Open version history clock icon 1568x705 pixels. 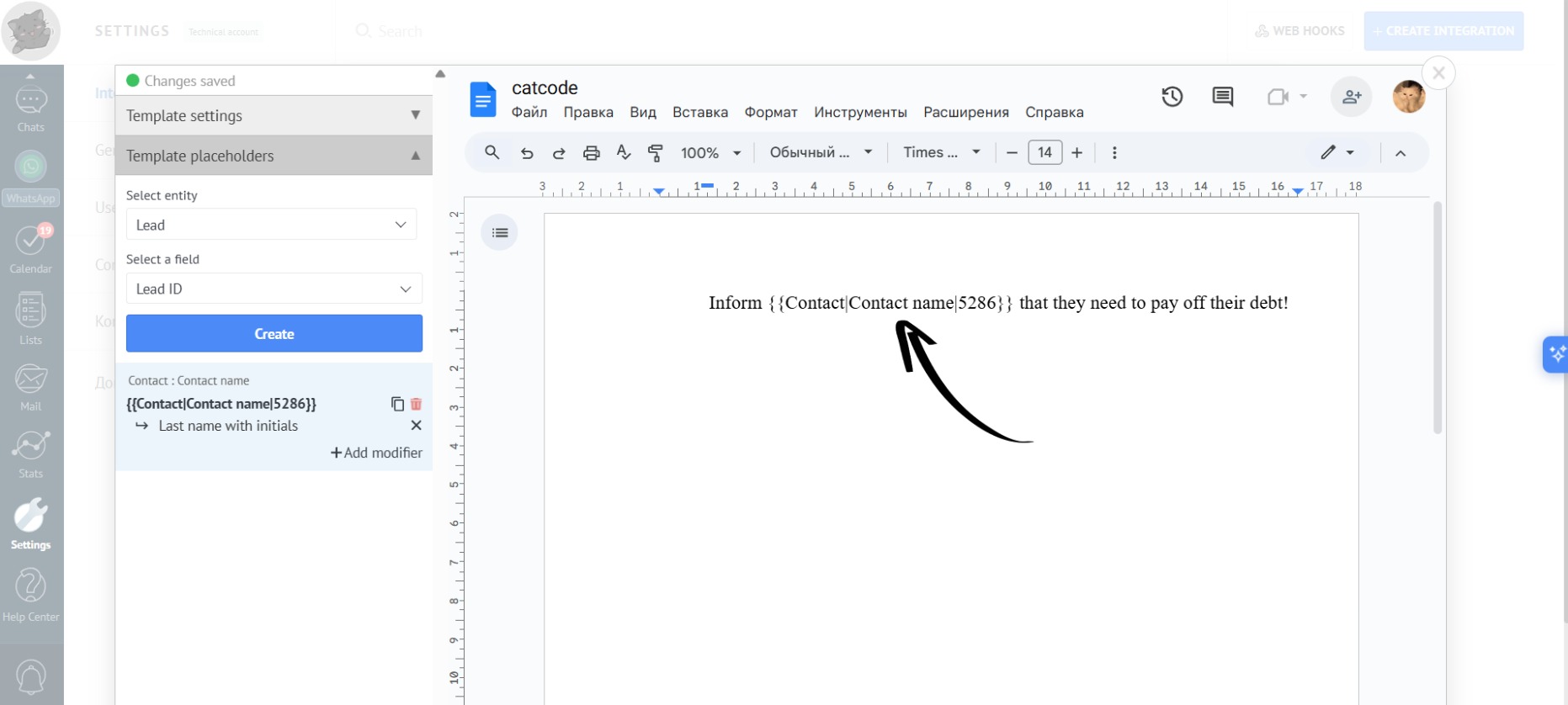1172,97
